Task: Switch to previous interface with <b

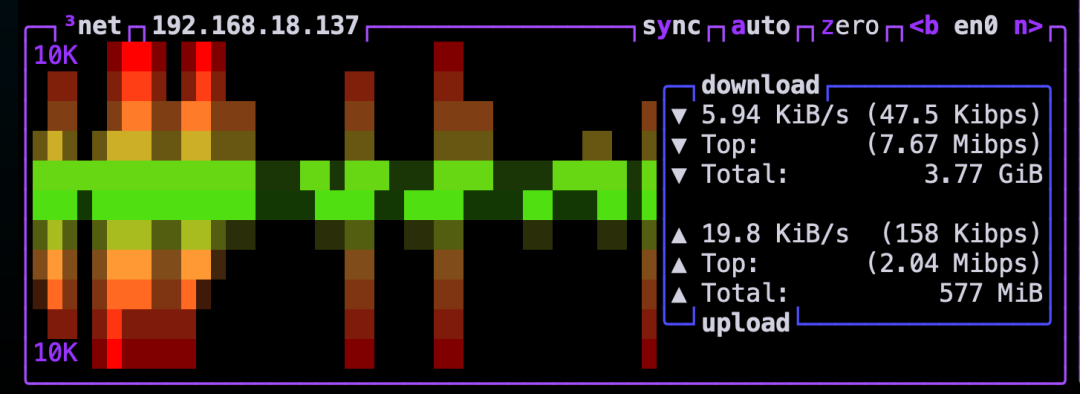Action: coord(924,27)
